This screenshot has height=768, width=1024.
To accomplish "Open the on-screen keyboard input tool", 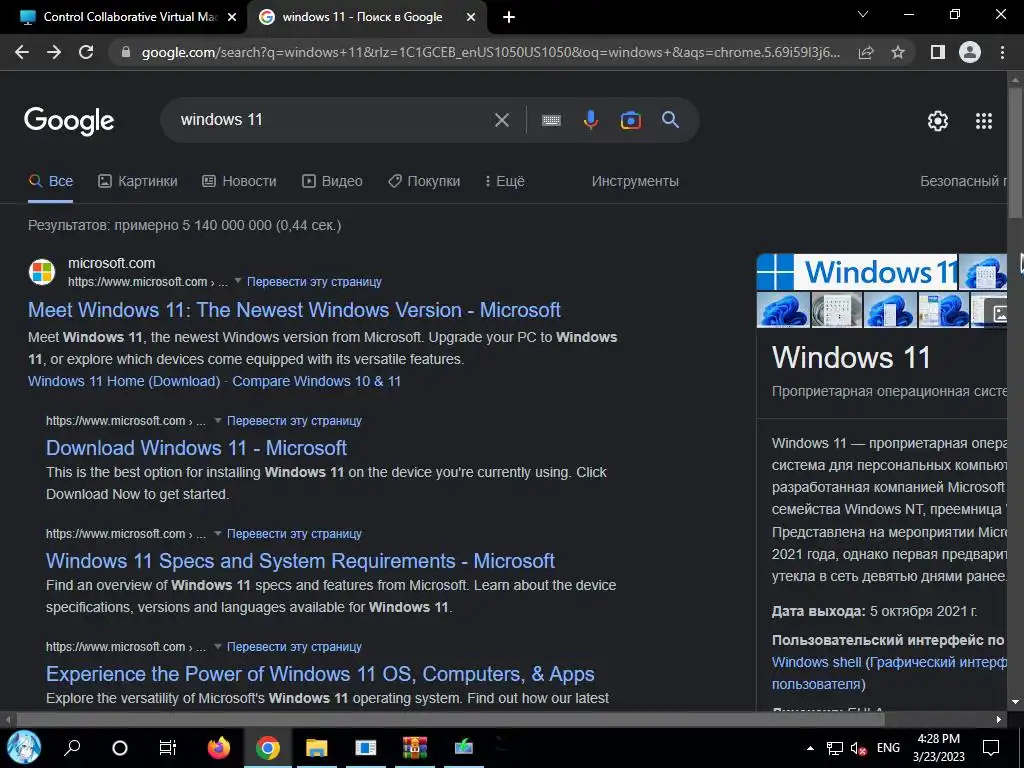I will click(x=551, y=120).
